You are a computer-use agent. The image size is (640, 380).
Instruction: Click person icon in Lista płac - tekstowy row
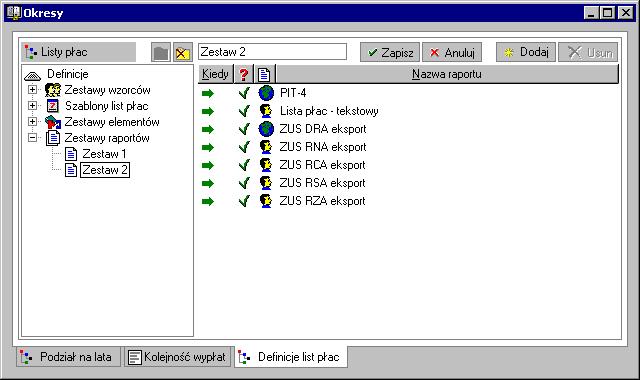266,111
